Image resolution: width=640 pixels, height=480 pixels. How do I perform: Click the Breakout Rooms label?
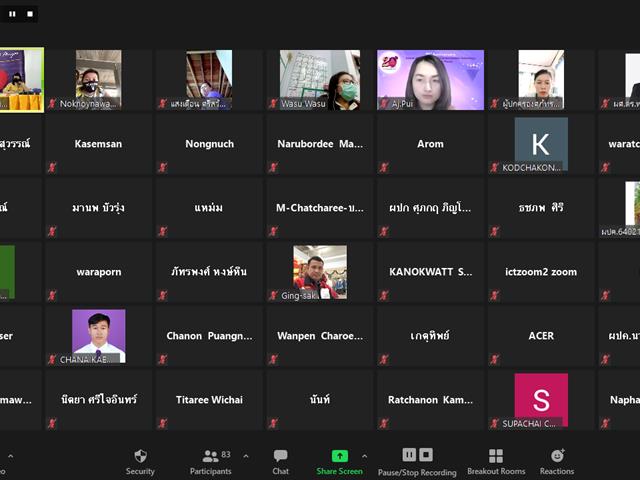click(x=496, y=471)
